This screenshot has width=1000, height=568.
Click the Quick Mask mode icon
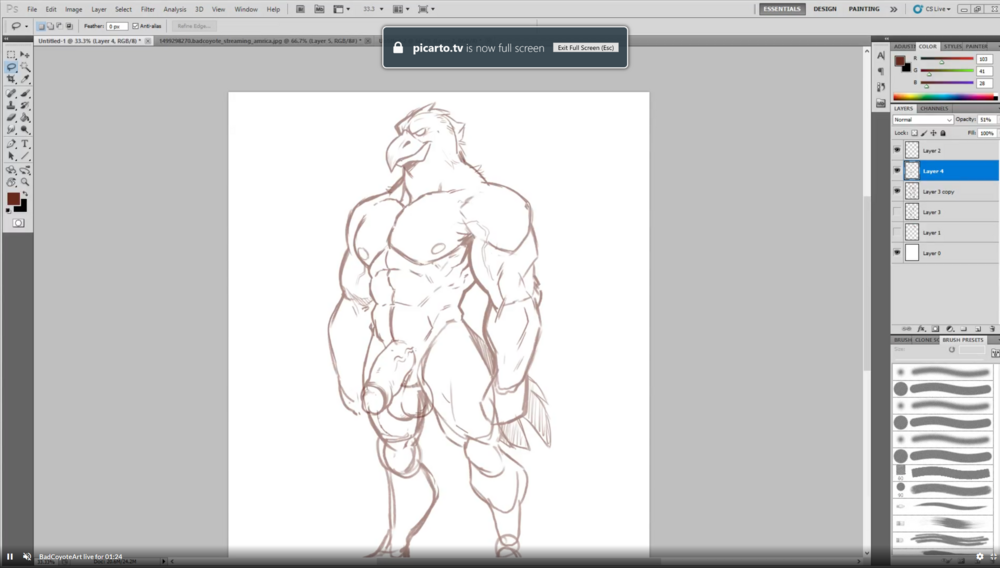18,223
